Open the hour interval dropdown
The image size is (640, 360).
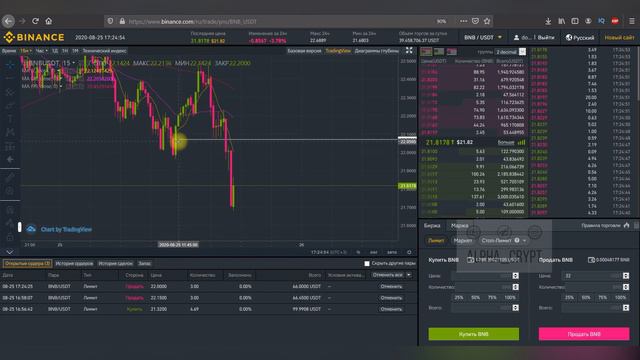[x=41, y=51]
